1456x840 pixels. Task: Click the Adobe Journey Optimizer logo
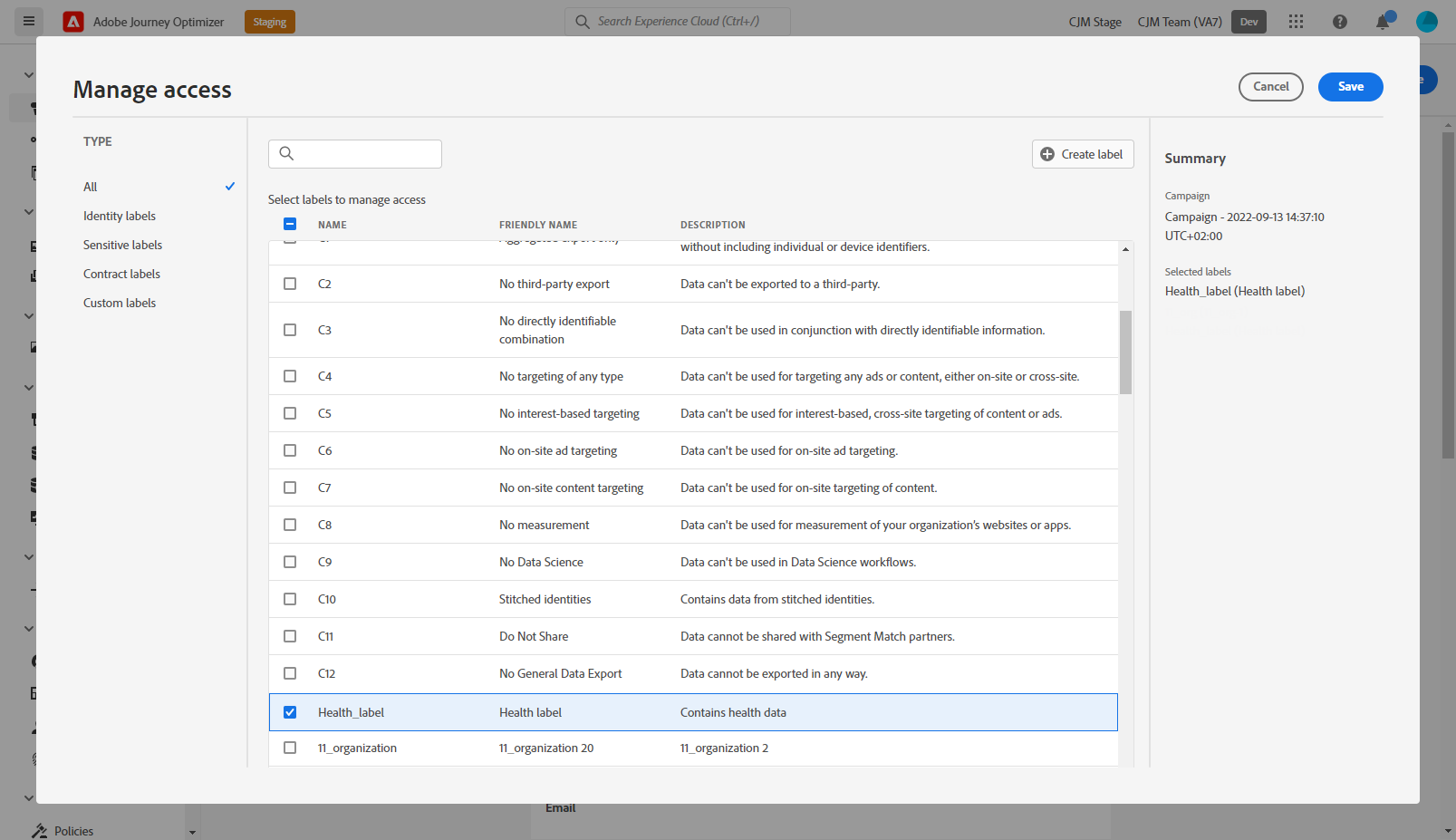[x=73, y=22]
